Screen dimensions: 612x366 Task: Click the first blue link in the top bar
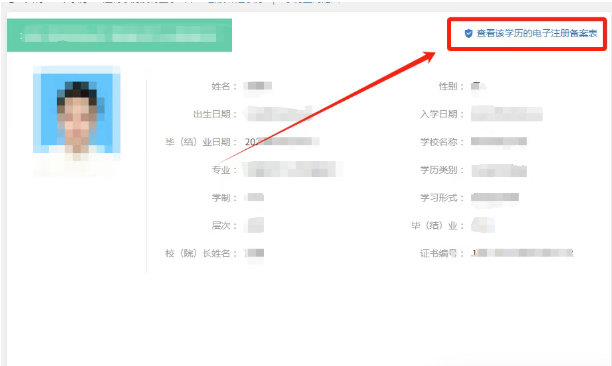click(234, 2)
